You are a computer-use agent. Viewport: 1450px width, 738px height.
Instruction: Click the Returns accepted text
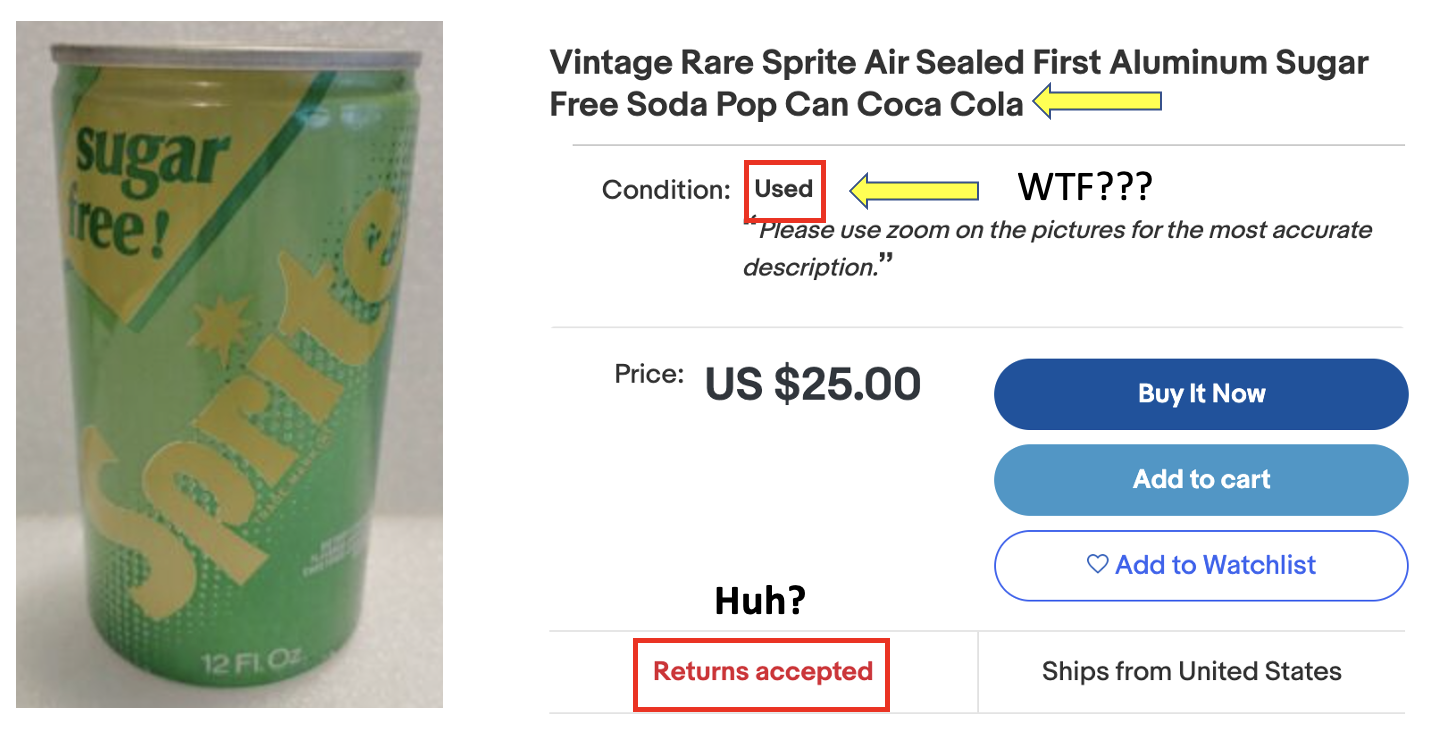[762, 671]
